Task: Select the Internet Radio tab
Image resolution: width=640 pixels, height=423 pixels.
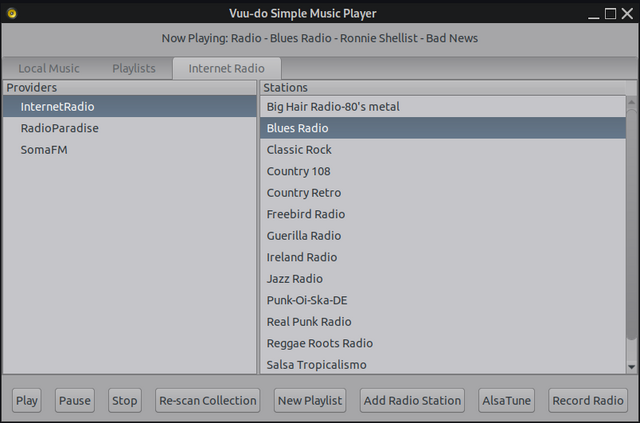Action: tap(226, 69)
